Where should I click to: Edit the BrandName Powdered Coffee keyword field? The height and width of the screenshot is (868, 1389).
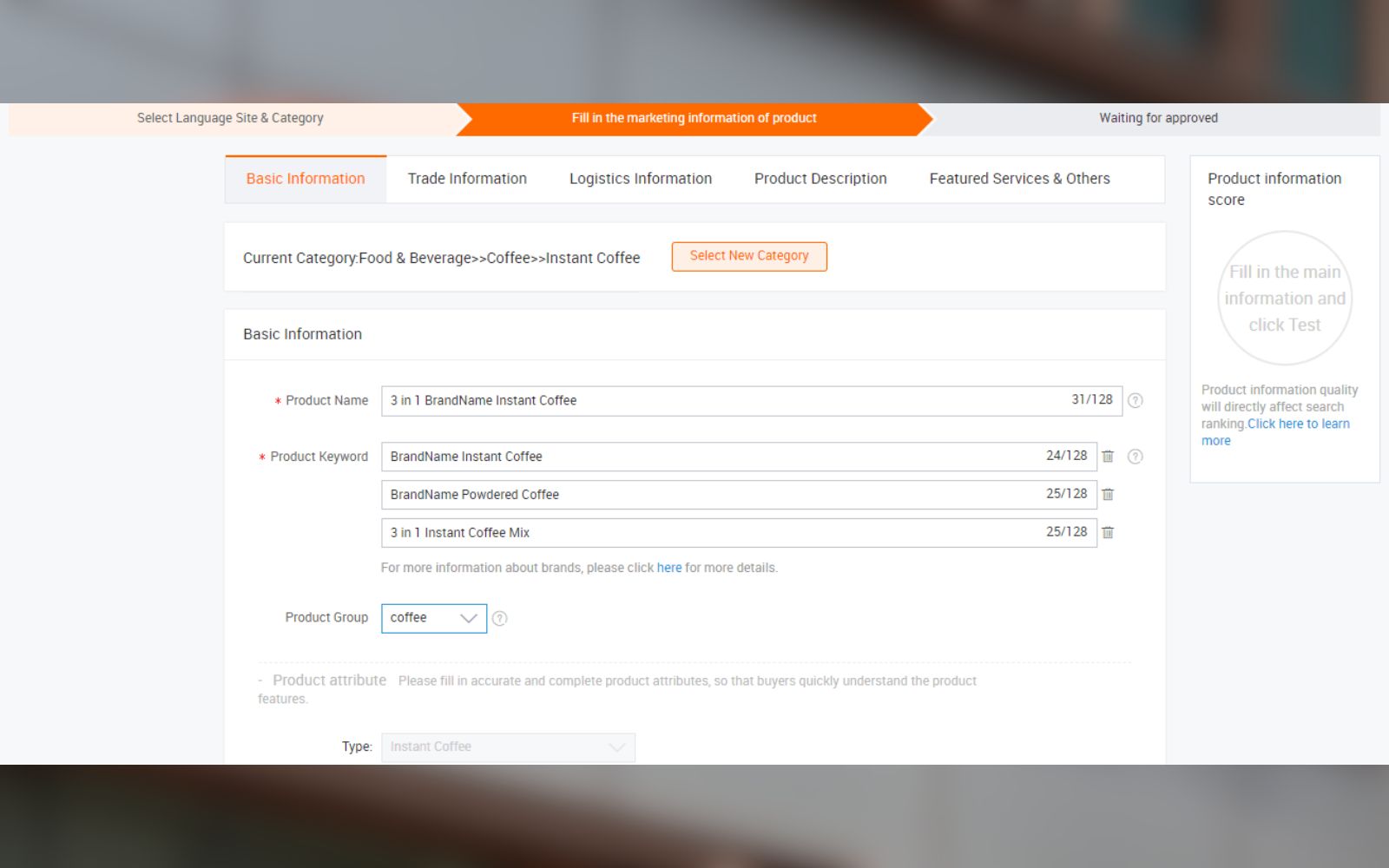[x=739, y=495]
